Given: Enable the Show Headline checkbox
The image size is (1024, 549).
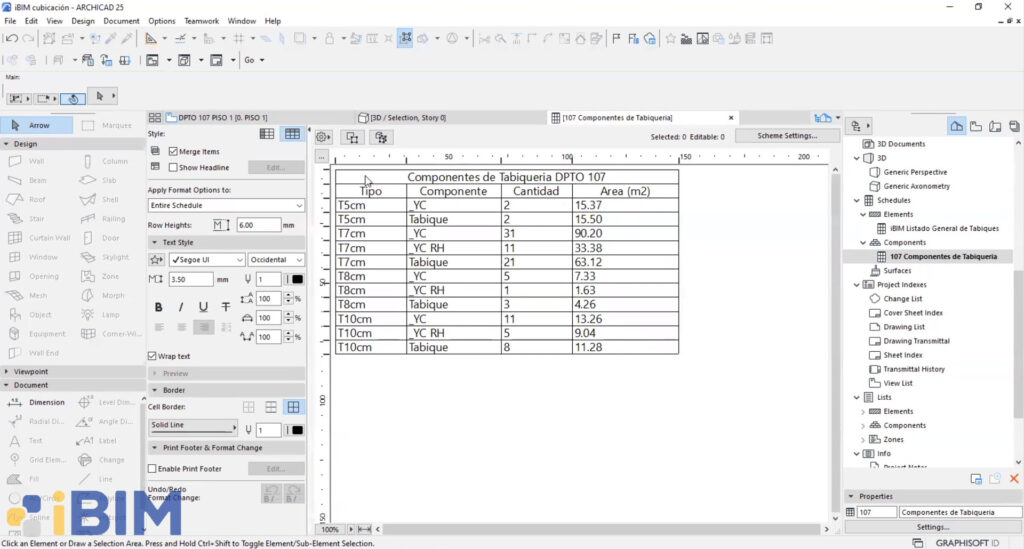Looking at the screenshot, I should click(174, 167).
